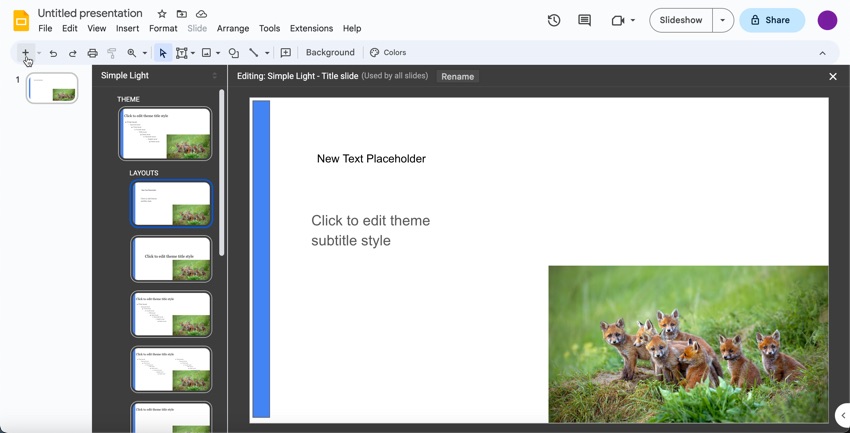
Task: Check the cloud document status icon
Action: click(201, 14)
